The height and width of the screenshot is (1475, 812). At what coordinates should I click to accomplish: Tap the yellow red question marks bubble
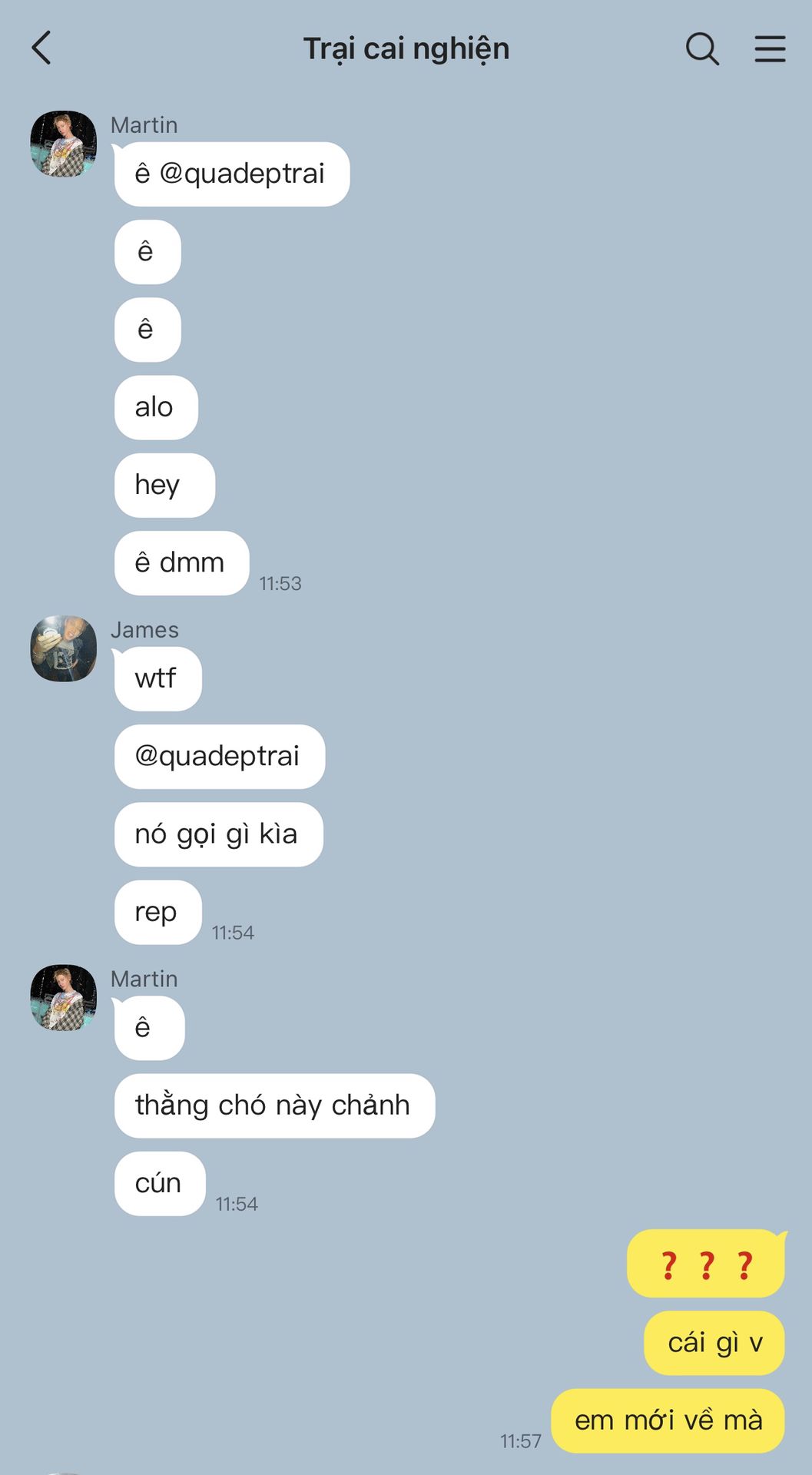pos(706,1264)
